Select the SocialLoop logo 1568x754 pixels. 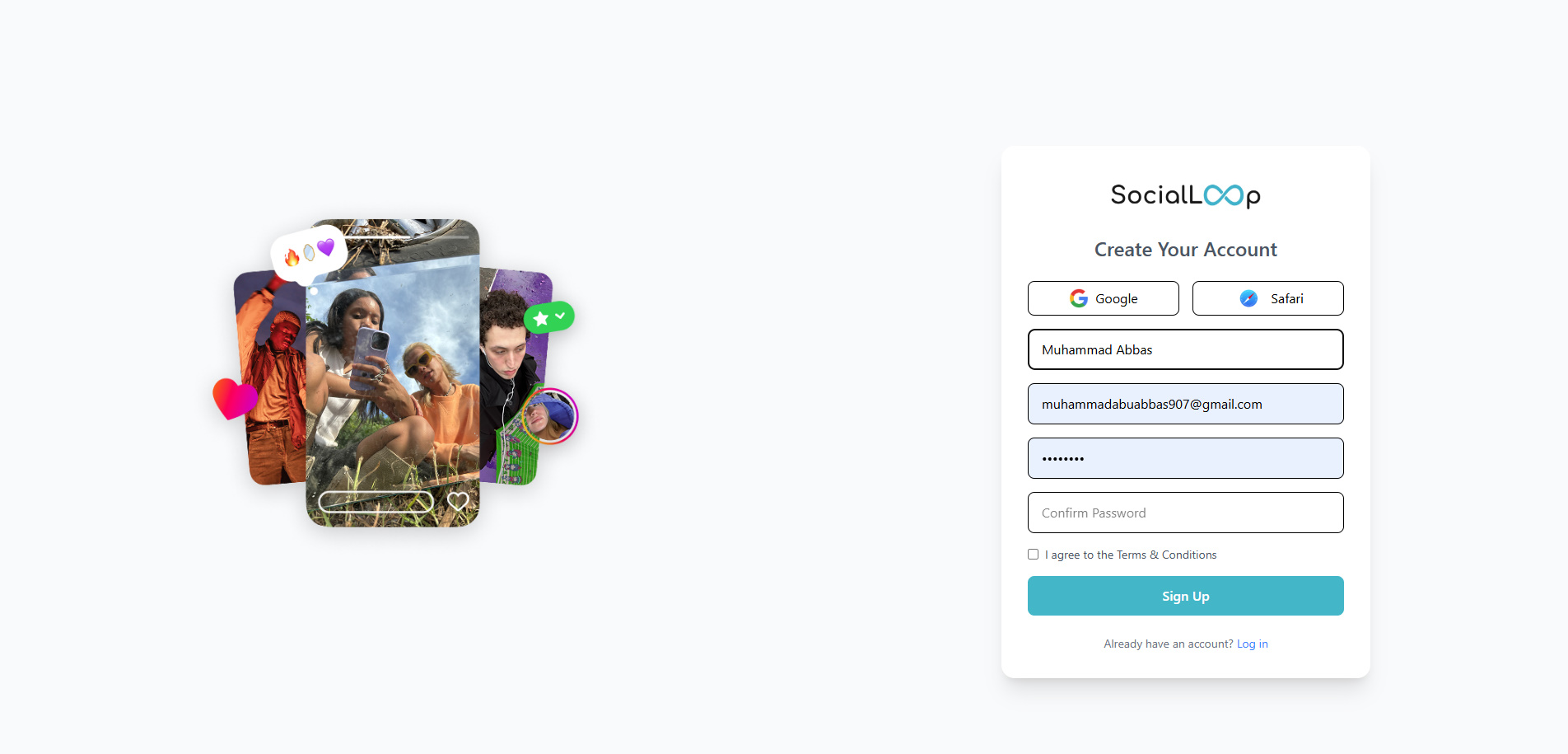point(1185,195)
